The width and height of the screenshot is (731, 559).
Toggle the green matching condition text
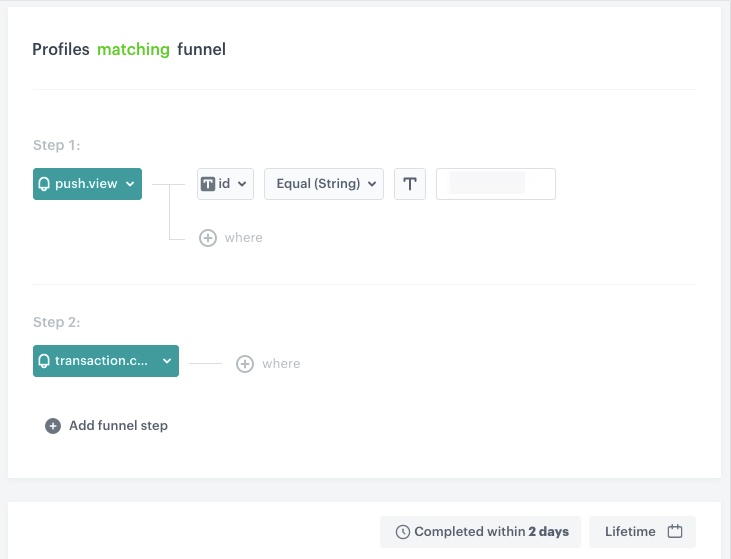tap(133, 49)
